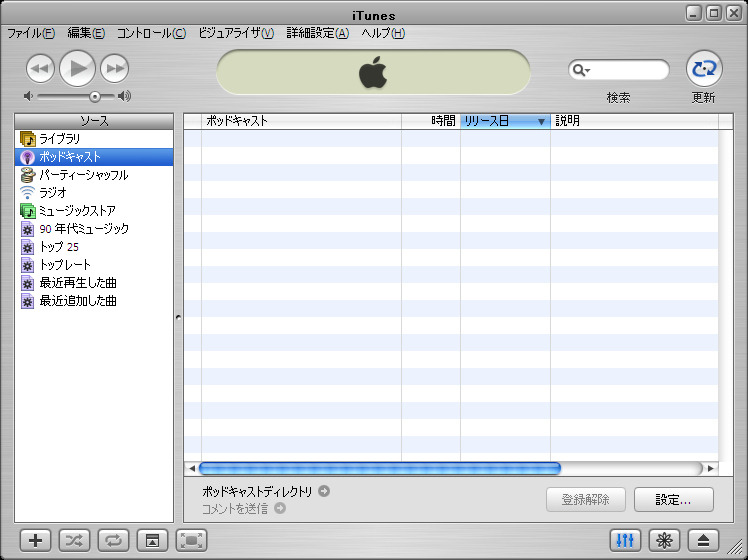Select ライブラリ in the source list
The height and width of the screenshot is (560, 748).
pos(94,139)
